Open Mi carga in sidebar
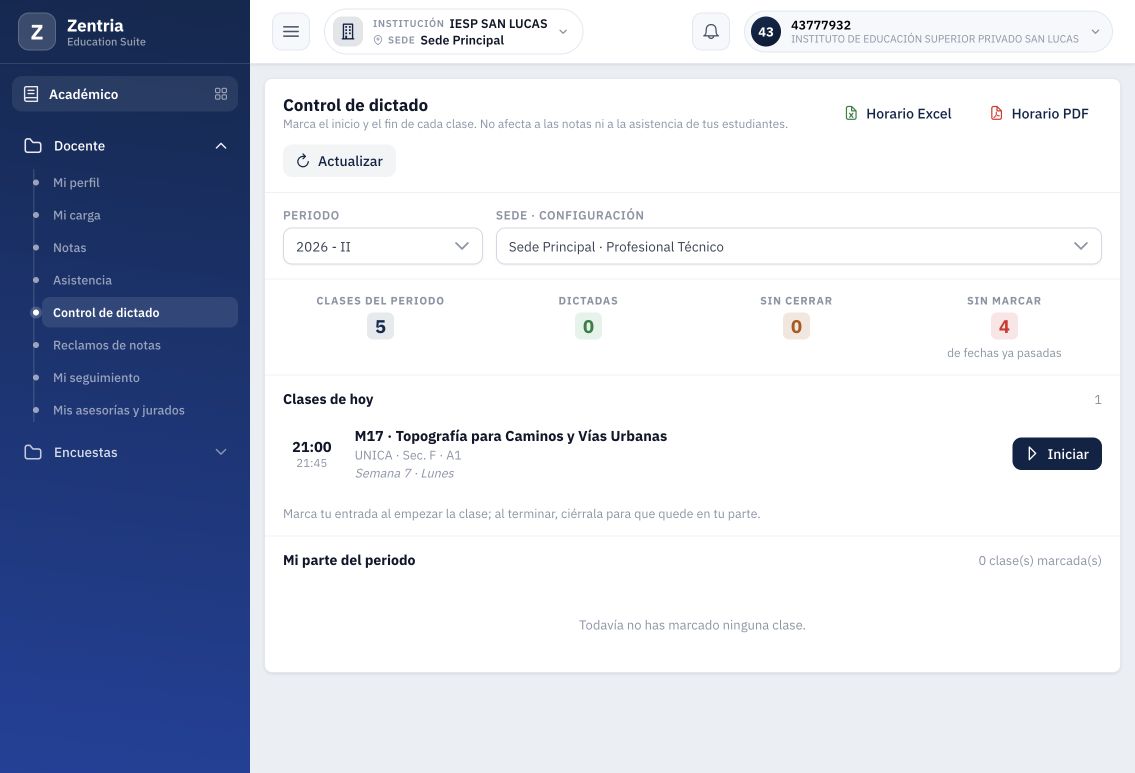 (x=77, y=215)
